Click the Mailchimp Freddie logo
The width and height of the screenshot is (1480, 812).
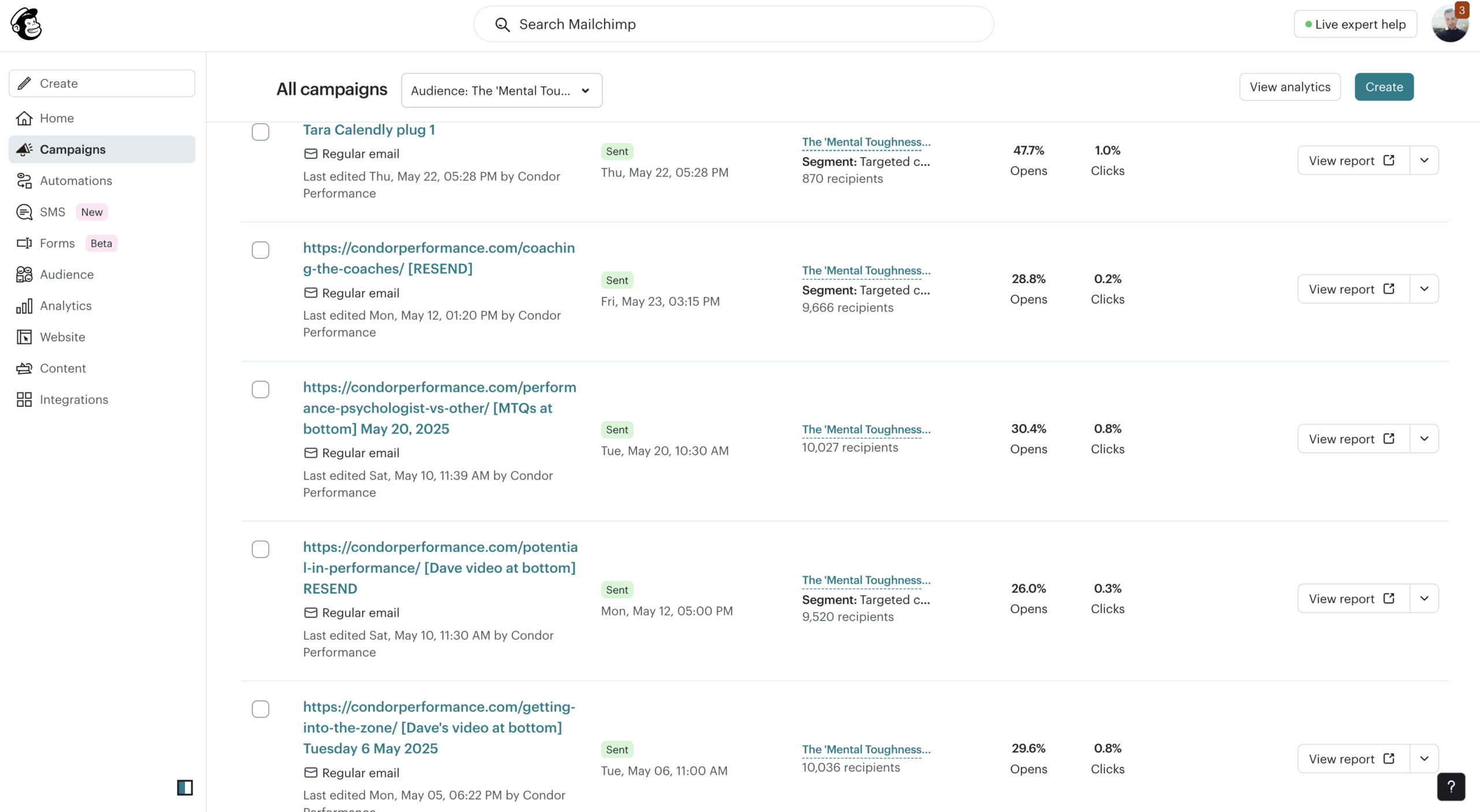(x=26, y=24)
